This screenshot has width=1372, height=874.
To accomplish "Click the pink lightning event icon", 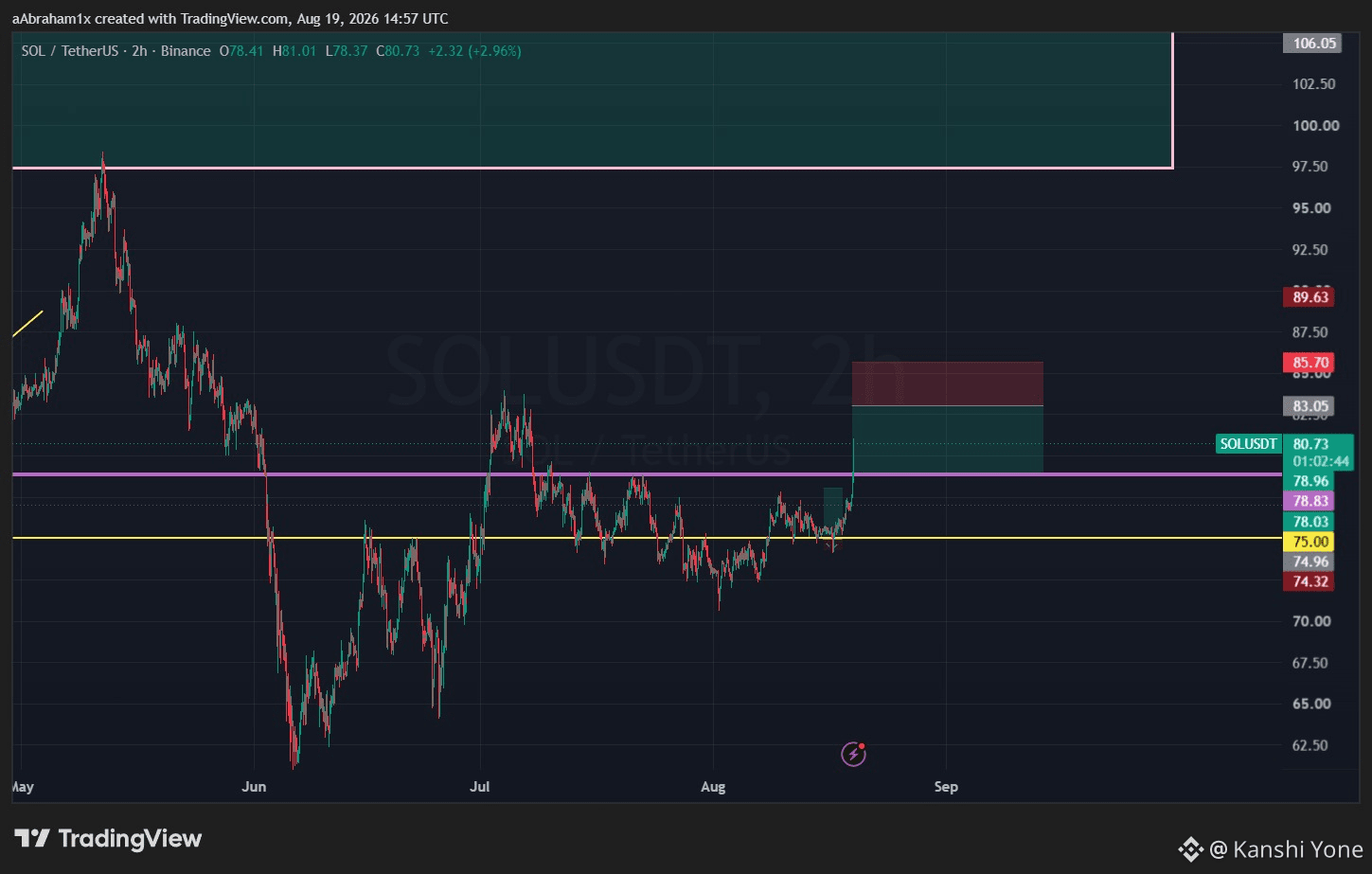I will [x=853, y=754].
